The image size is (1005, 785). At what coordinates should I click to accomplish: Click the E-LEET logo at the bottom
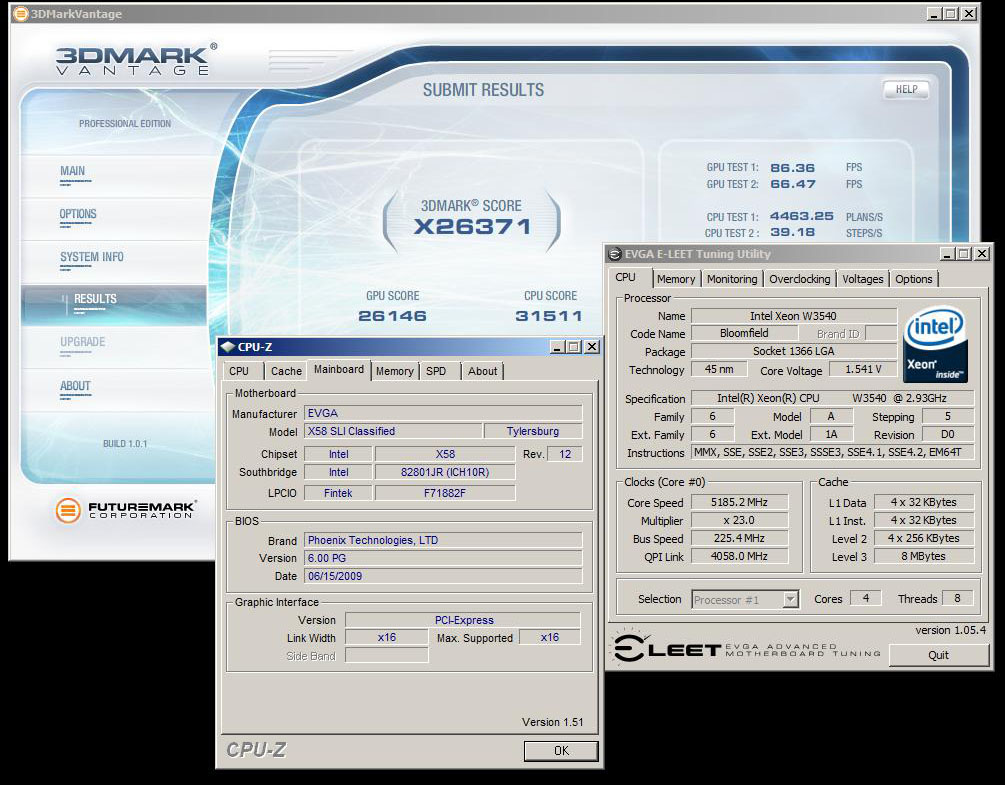[x=747, y=648]
